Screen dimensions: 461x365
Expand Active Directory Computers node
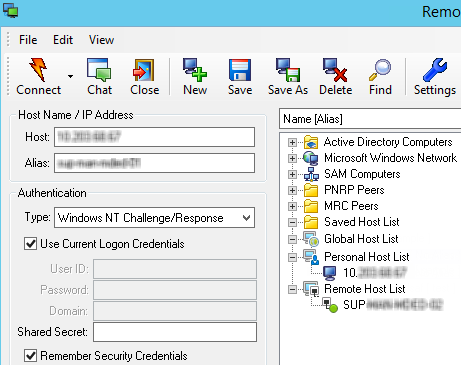tap(292, 142)
